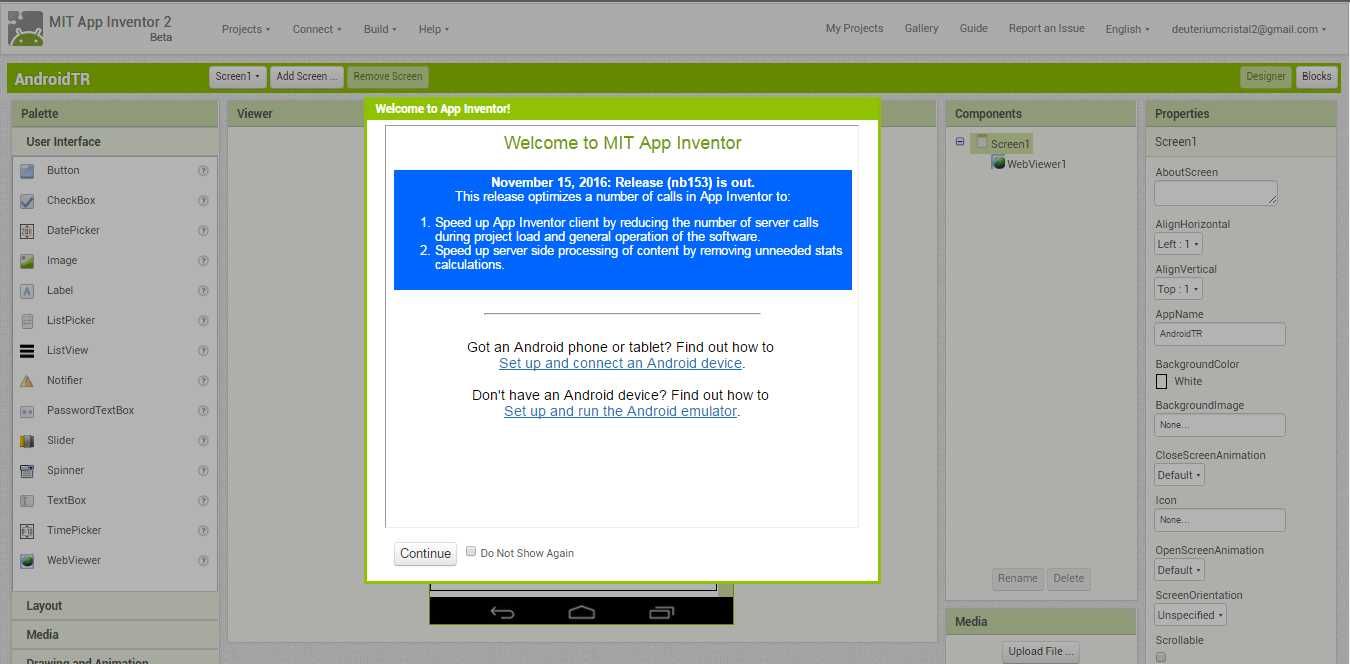The image size is (1350, 664).
Task: Open the OpenScreenAnimation Default dropdown
Action: [x=1180, y=570]
